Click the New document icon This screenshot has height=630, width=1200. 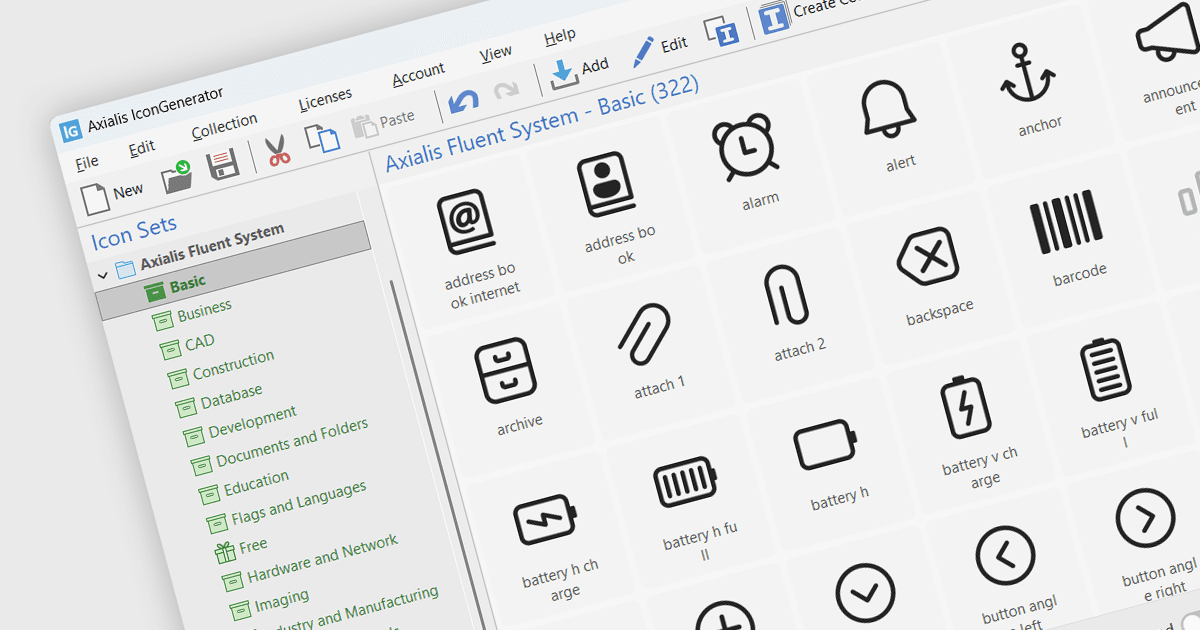click(95, 197)
